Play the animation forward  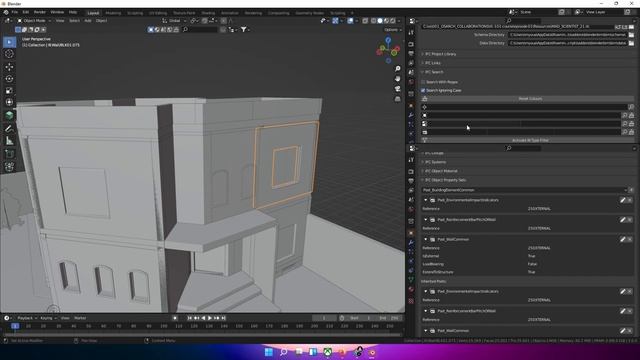click(210, 318)
